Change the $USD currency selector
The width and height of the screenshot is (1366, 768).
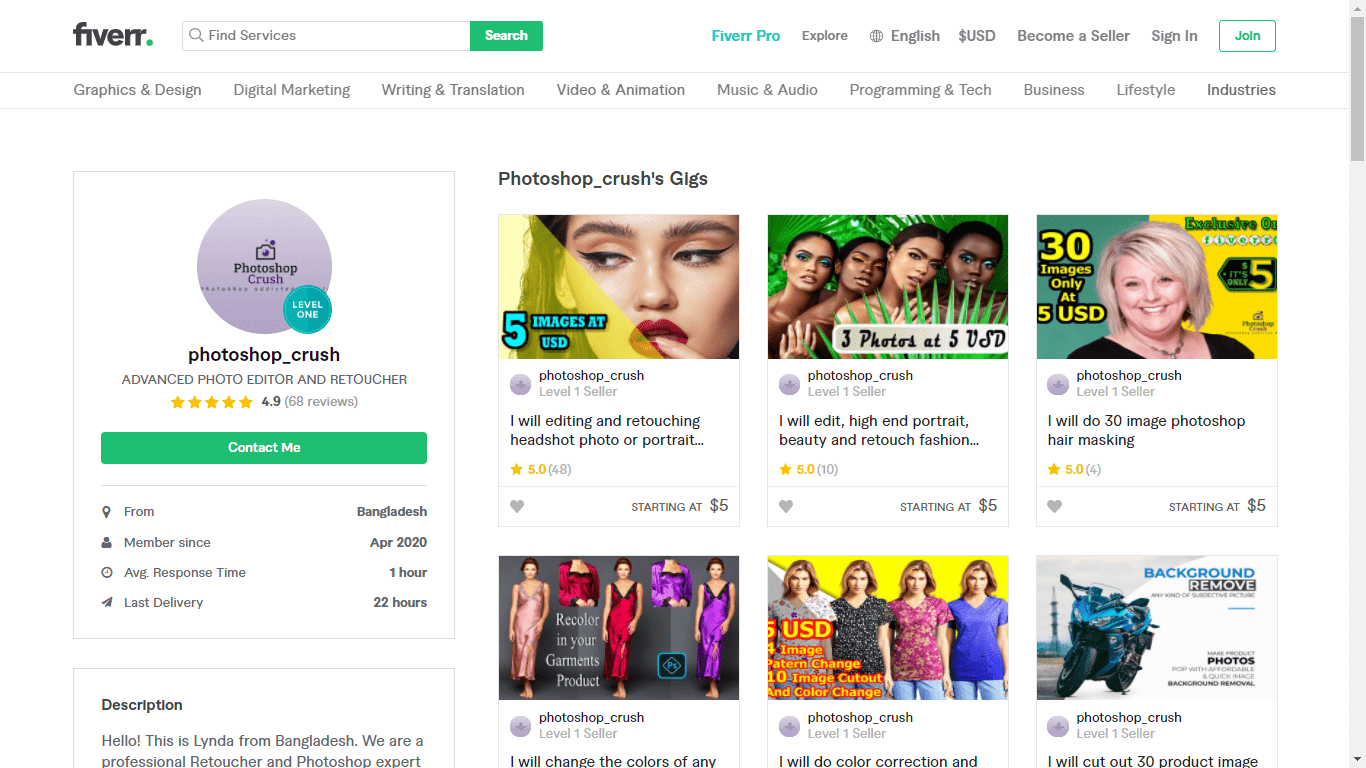click(977, 36)
